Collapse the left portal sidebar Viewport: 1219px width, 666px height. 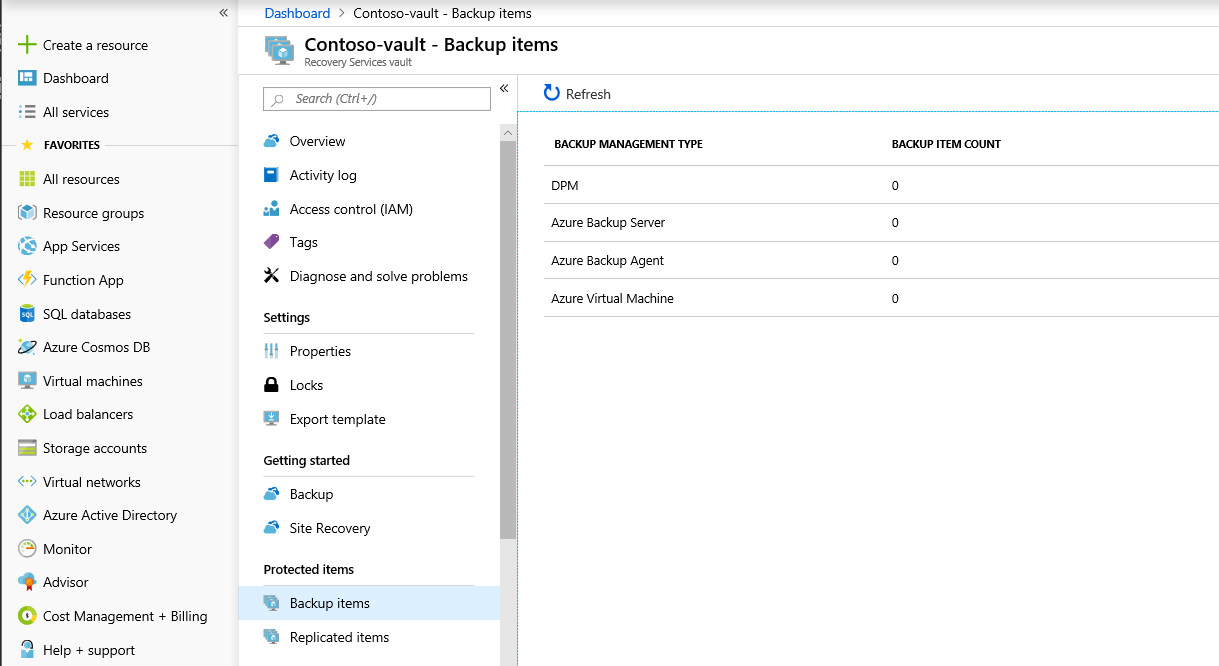point(224,13)
